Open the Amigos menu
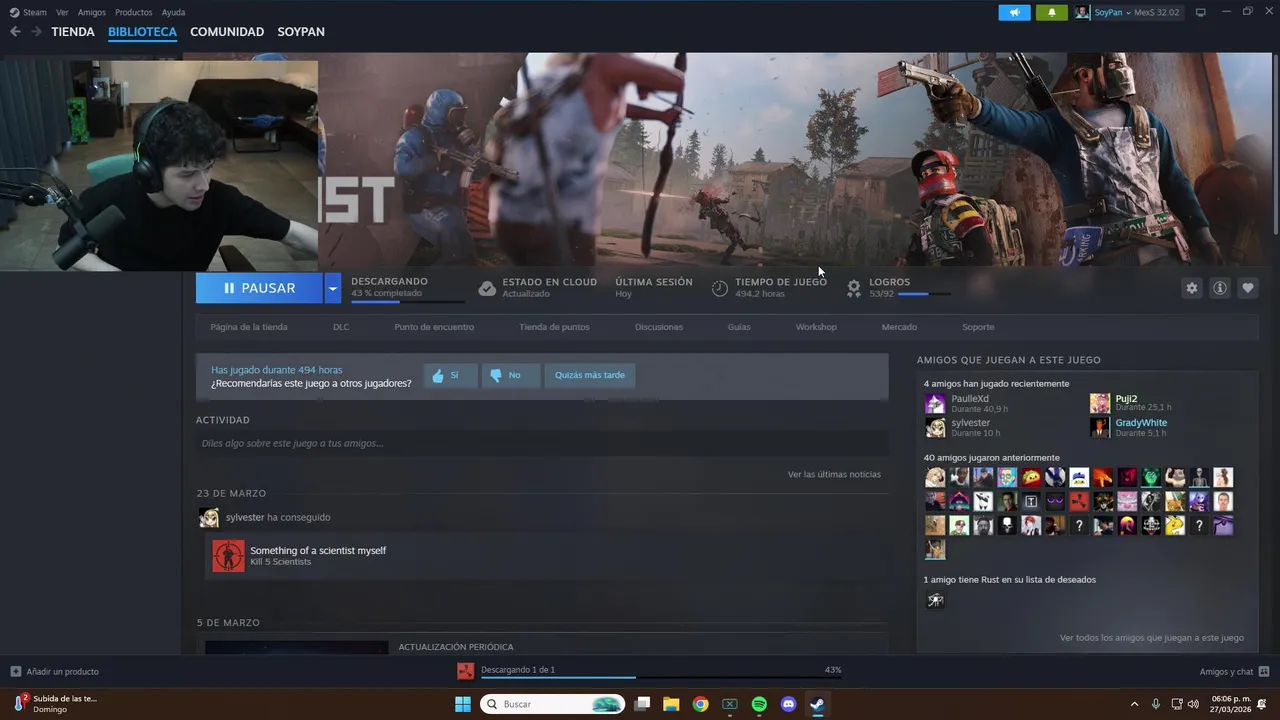 point(92,12)
